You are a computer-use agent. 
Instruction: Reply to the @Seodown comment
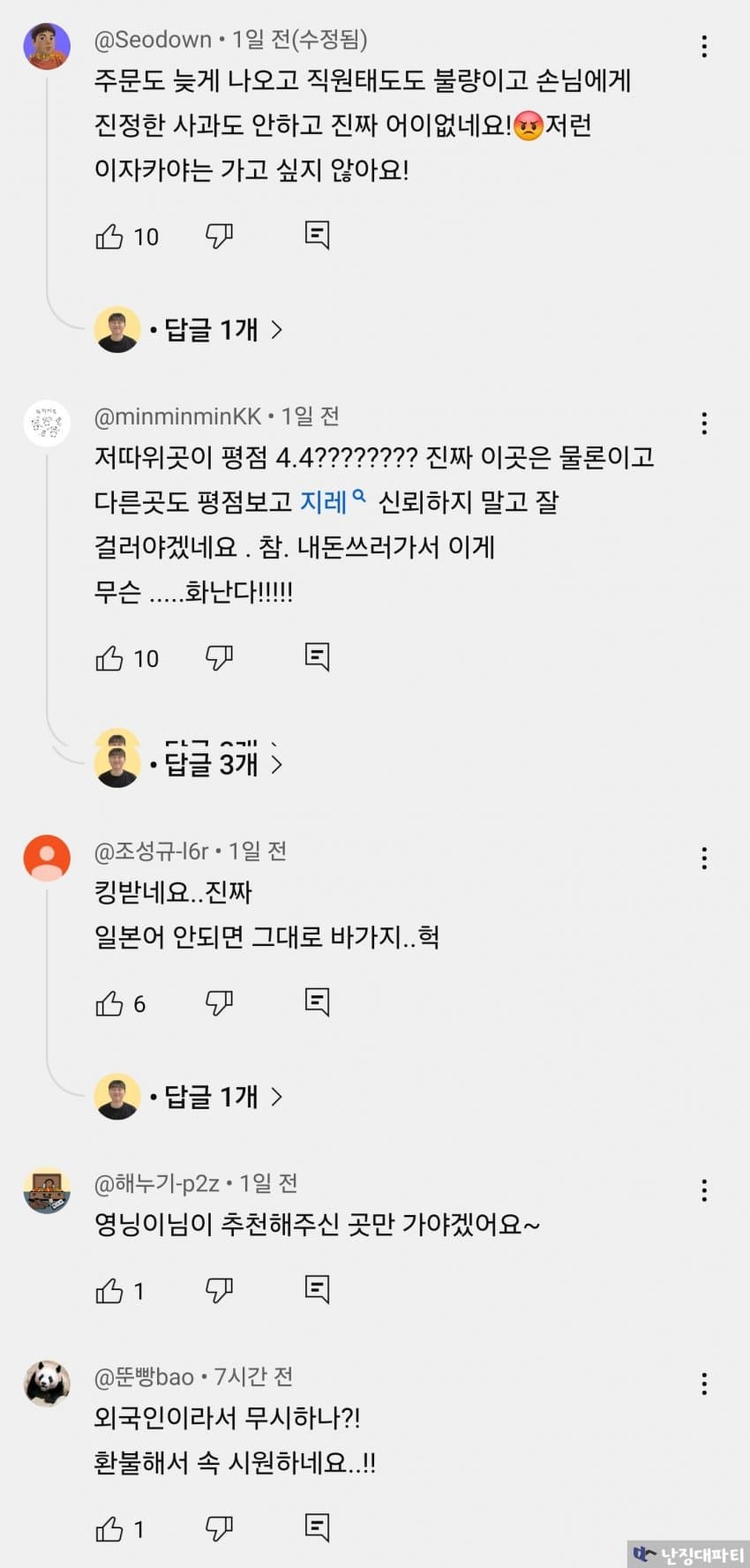[x=317, y=235]
